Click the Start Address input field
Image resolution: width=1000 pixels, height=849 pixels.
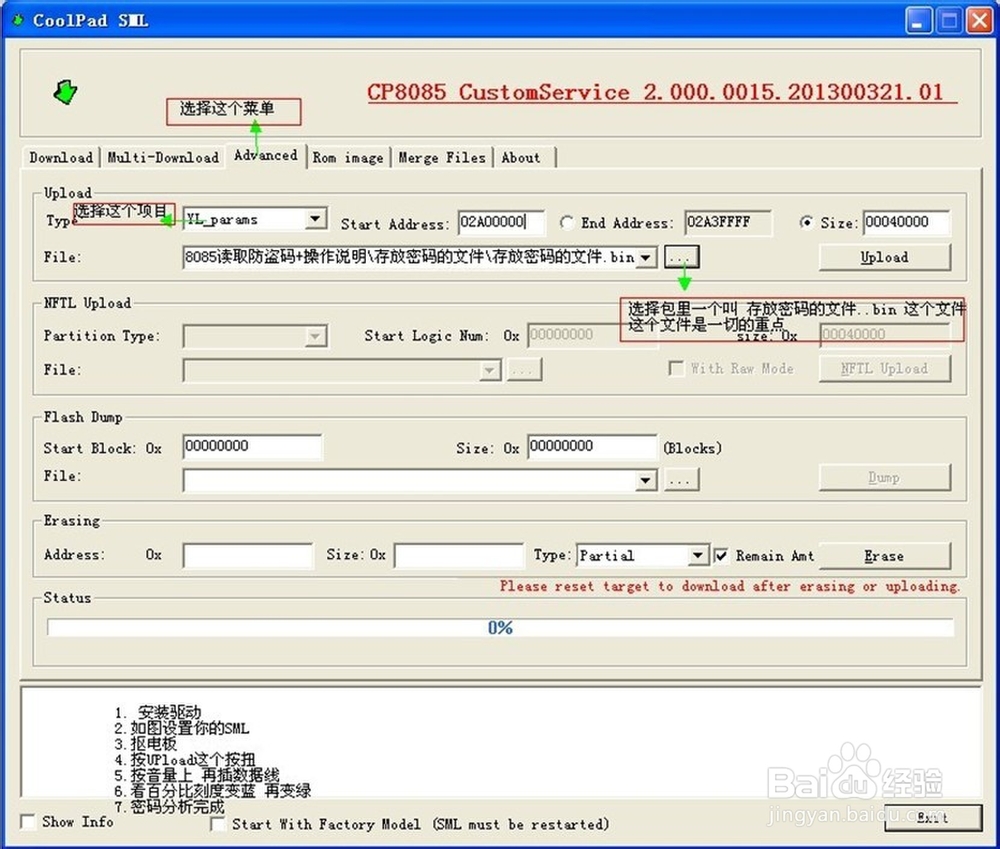coord(500,222)
